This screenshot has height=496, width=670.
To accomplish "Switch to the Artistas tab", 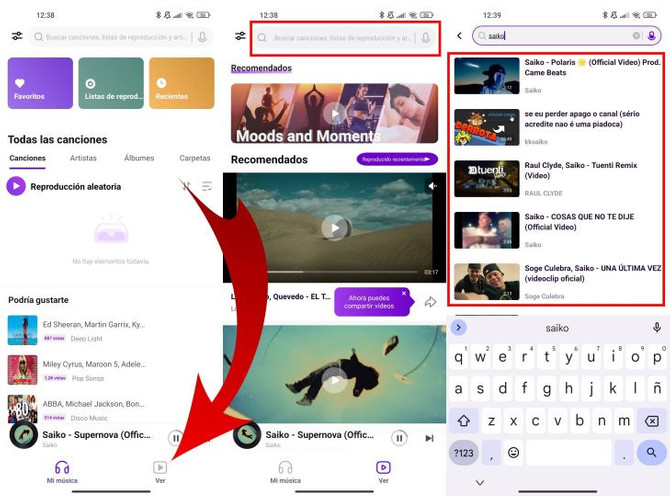I will click(x=83, y=158).
